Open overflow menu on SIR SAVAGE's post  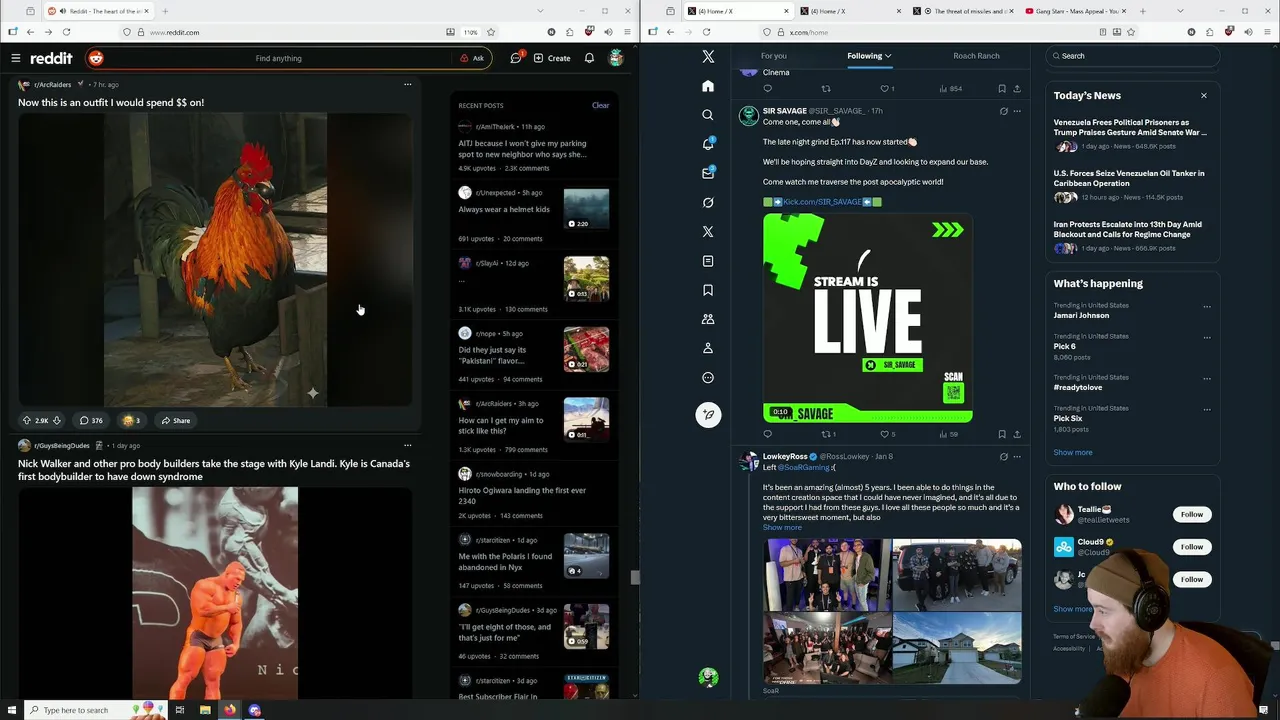(1017, 111)
